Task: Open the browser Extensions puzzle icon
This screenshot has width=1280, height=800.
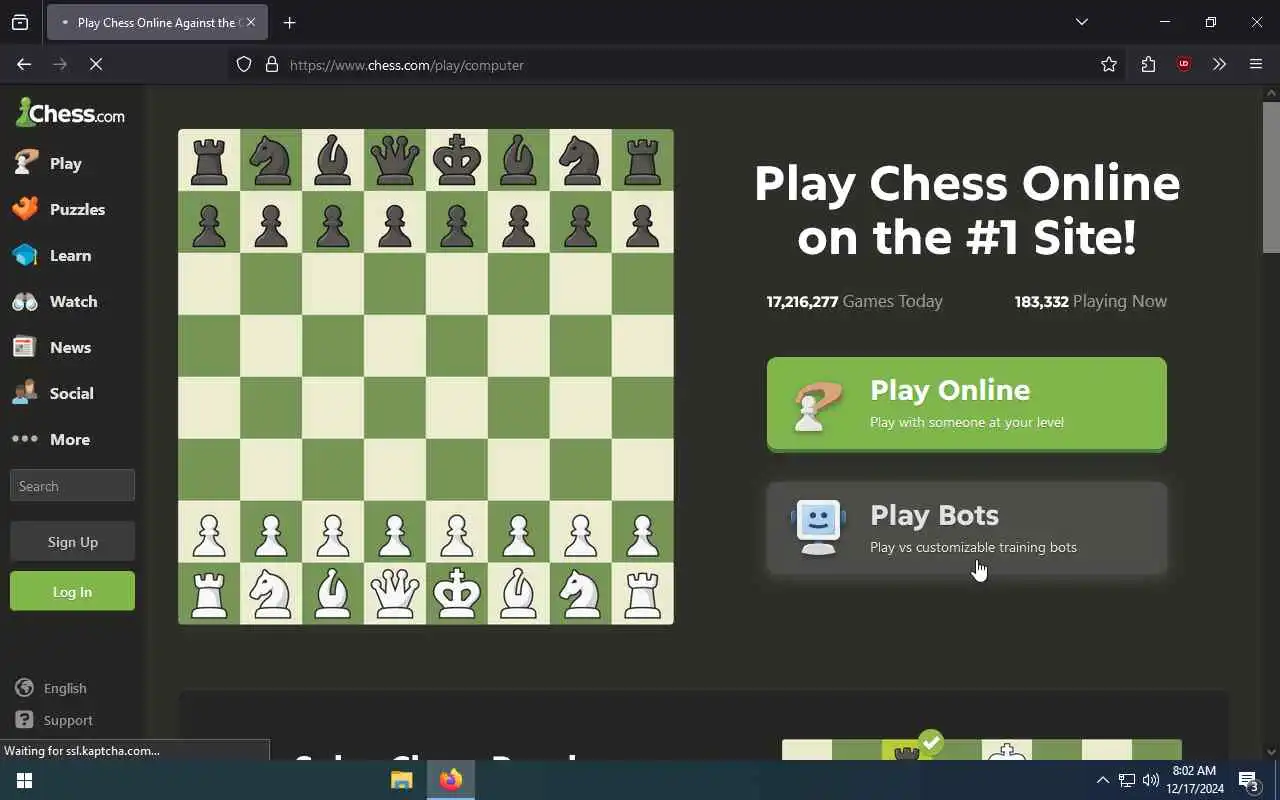Action: coord(1148,64)
